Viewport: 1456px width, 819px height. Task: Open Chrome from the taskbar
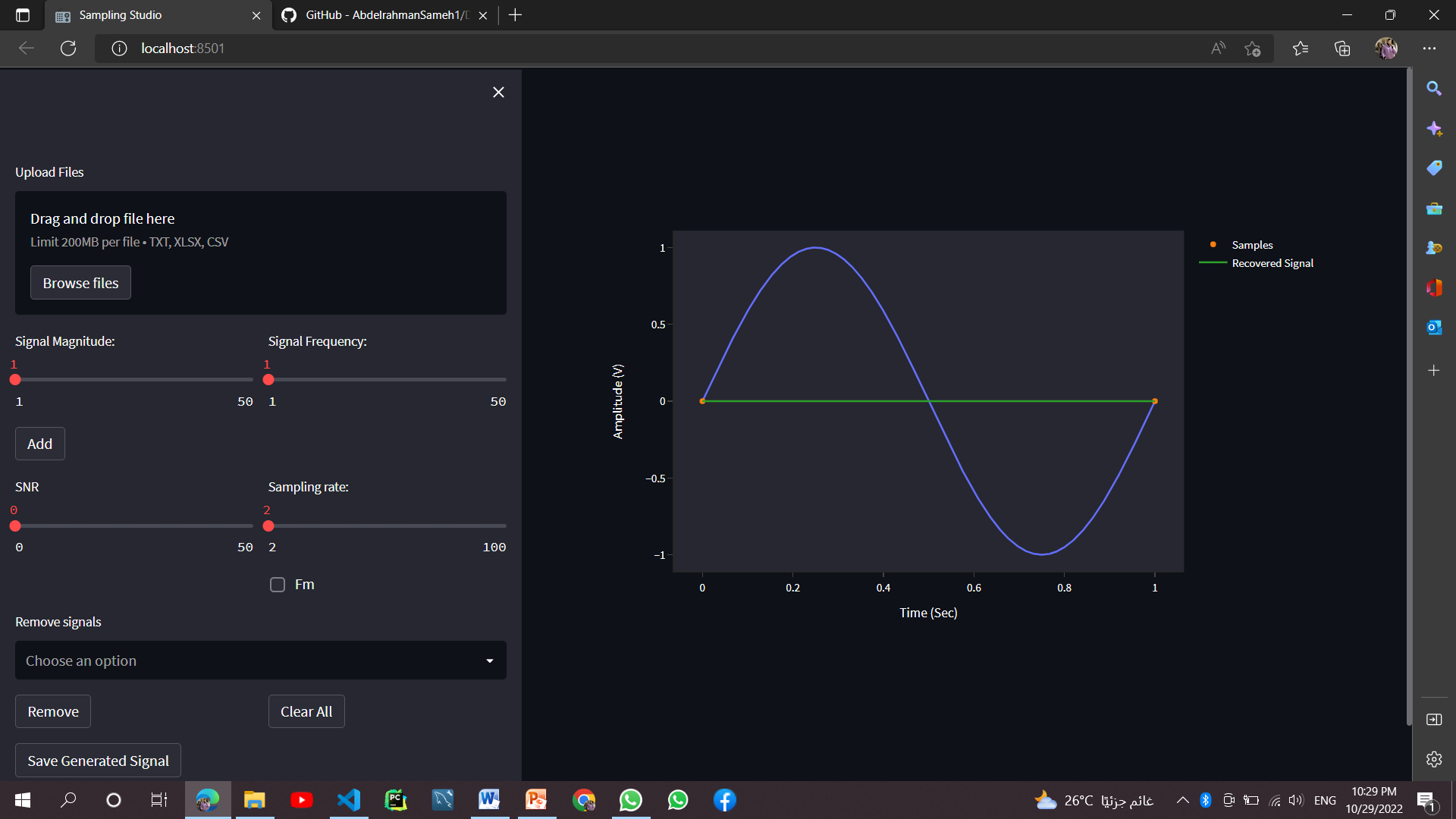pos(584,800)
